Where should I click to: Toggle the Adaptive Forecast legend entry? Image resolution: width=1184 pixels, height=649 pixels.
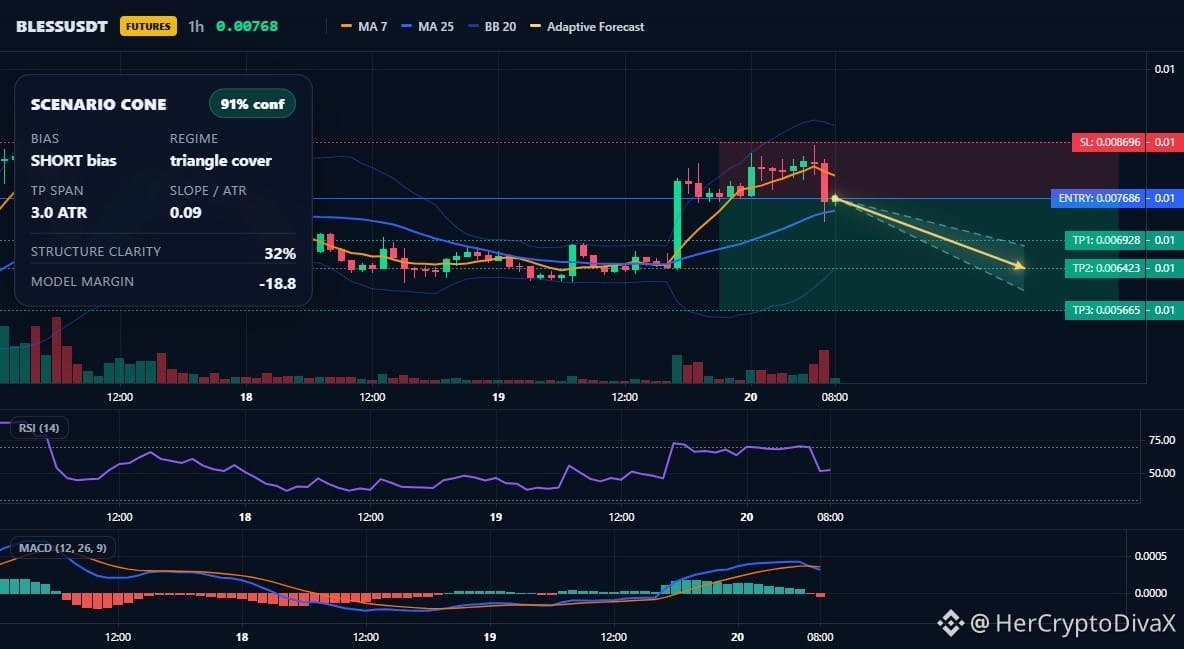(587, 26)
